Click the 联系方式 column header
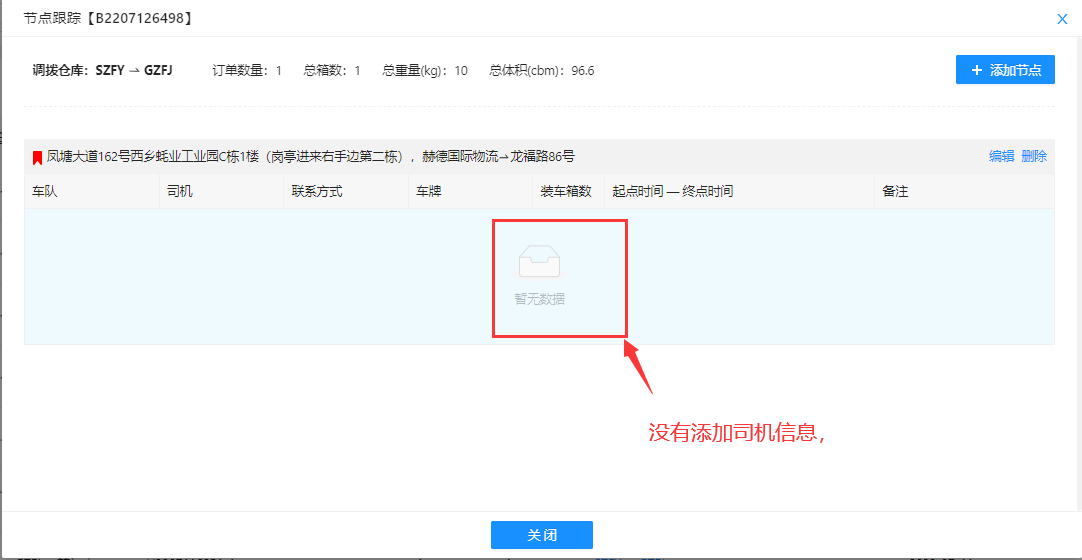 316,191
